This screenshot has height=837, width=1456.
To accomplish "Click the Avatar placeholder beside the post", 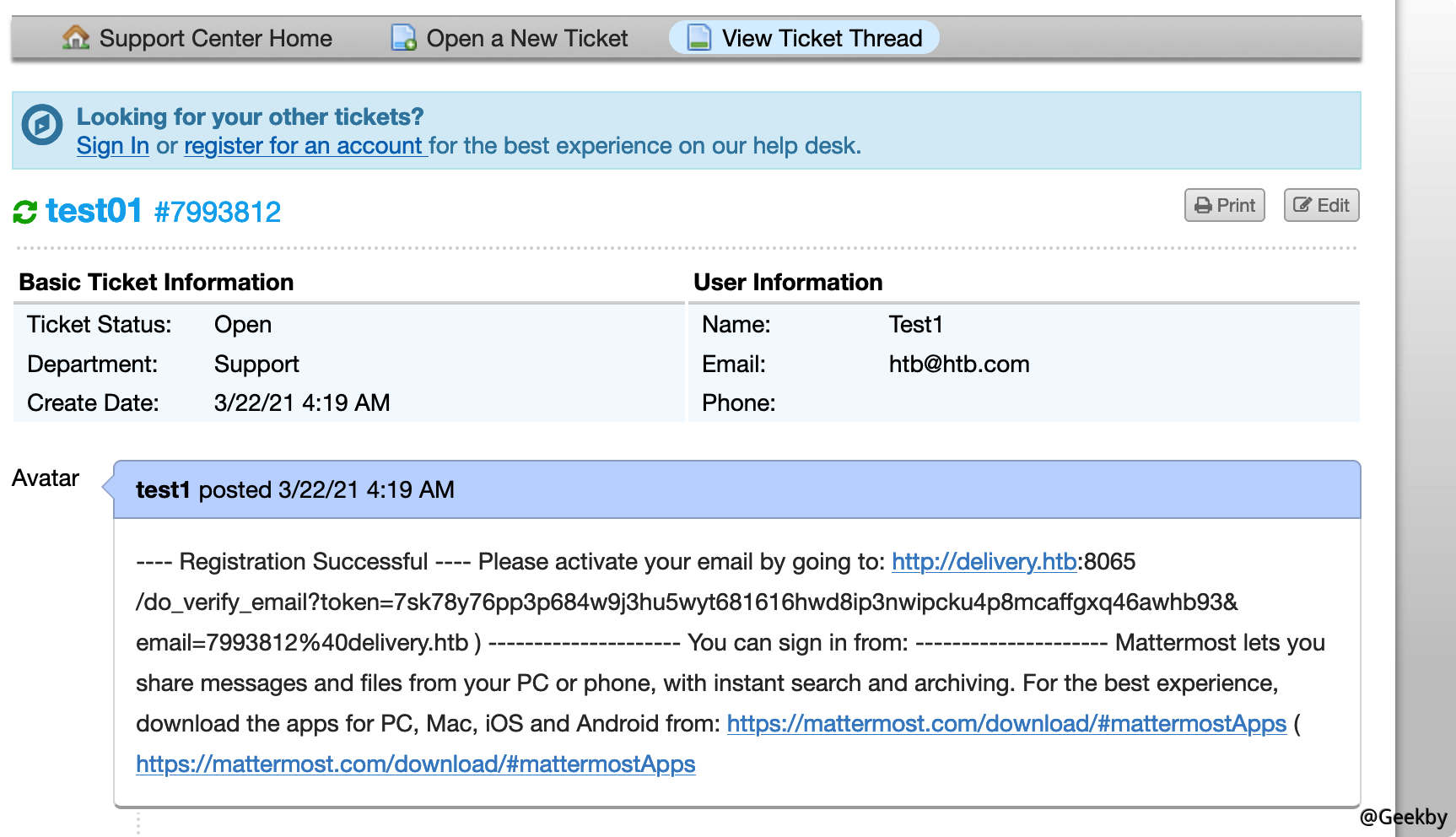I will point(46,478).
